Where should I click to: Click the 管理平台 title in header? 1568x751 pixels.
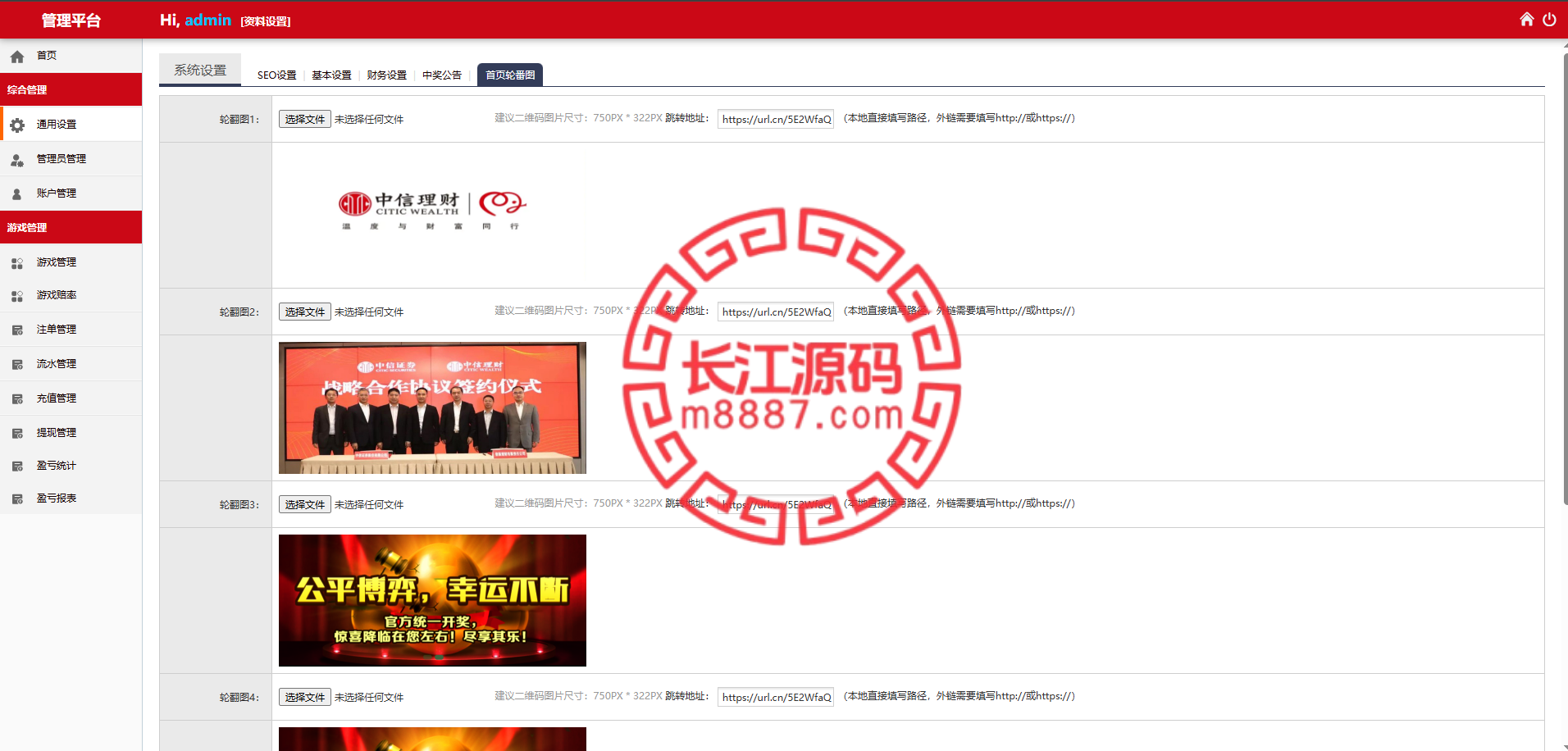click(71, 20)
